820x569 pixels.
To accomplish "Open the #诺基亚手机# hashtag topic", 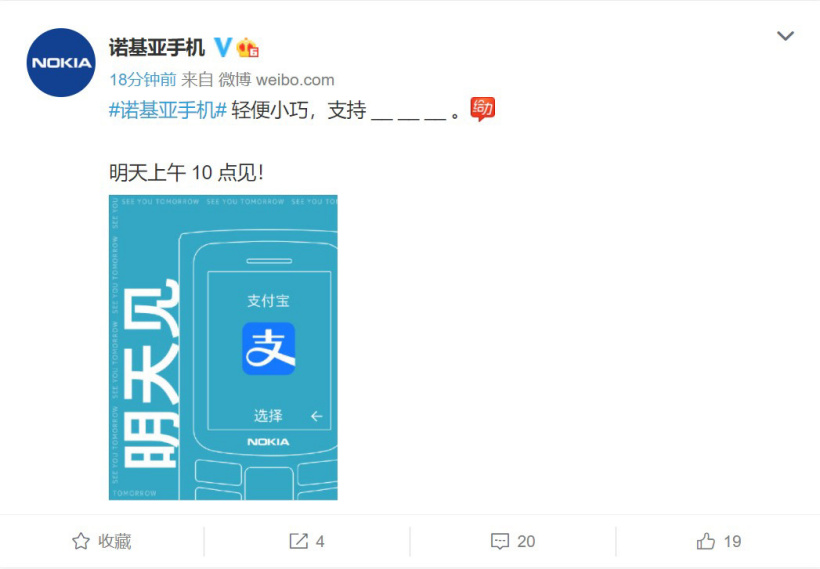I will coord(167,110).
